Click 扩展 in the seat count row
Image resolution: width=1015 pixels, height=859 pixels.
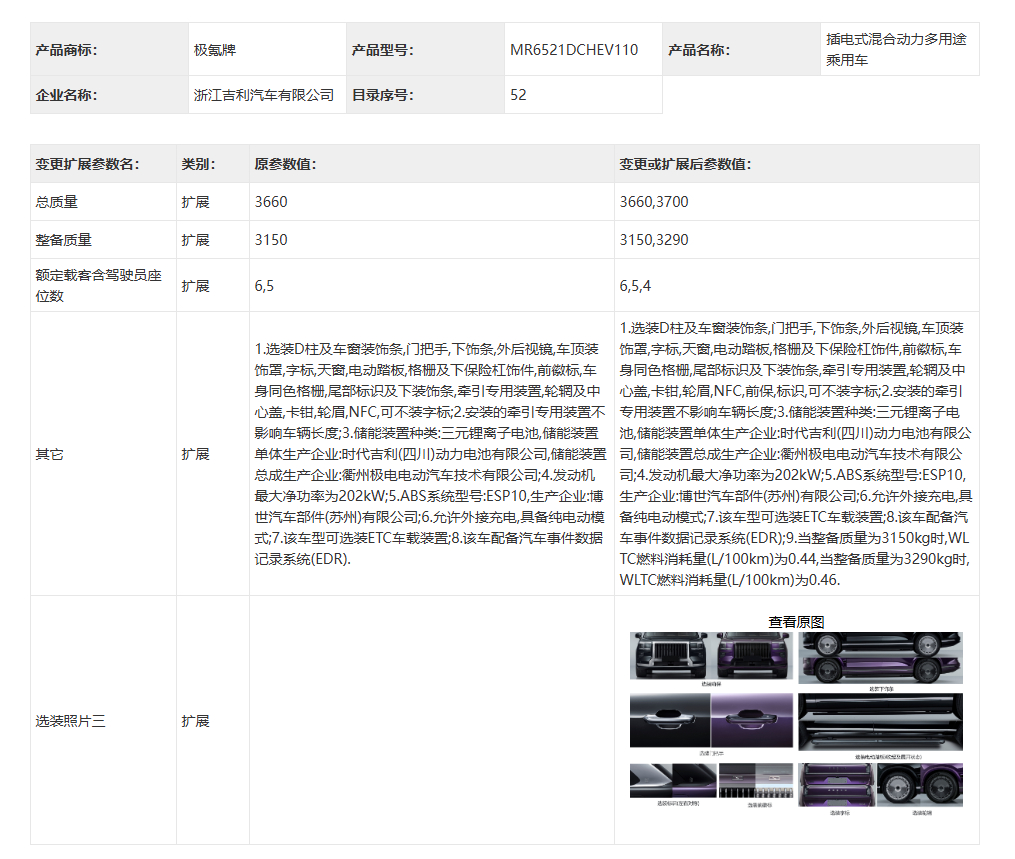coord(195,286)
